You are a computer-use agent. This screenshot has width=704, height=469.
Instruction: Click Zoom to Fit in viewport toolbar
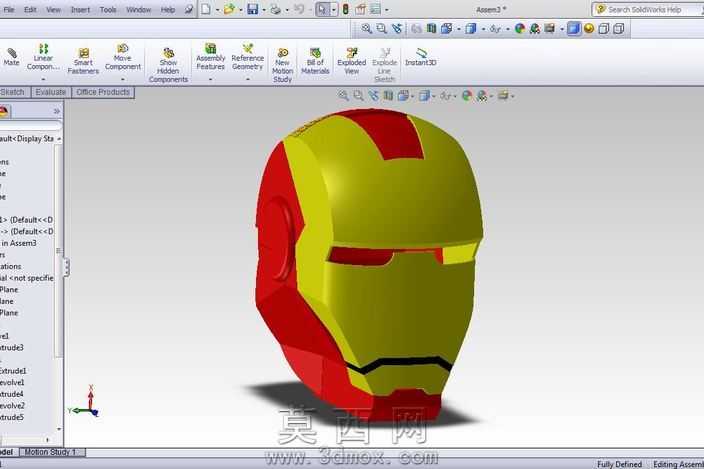click(x=343, y=95)
